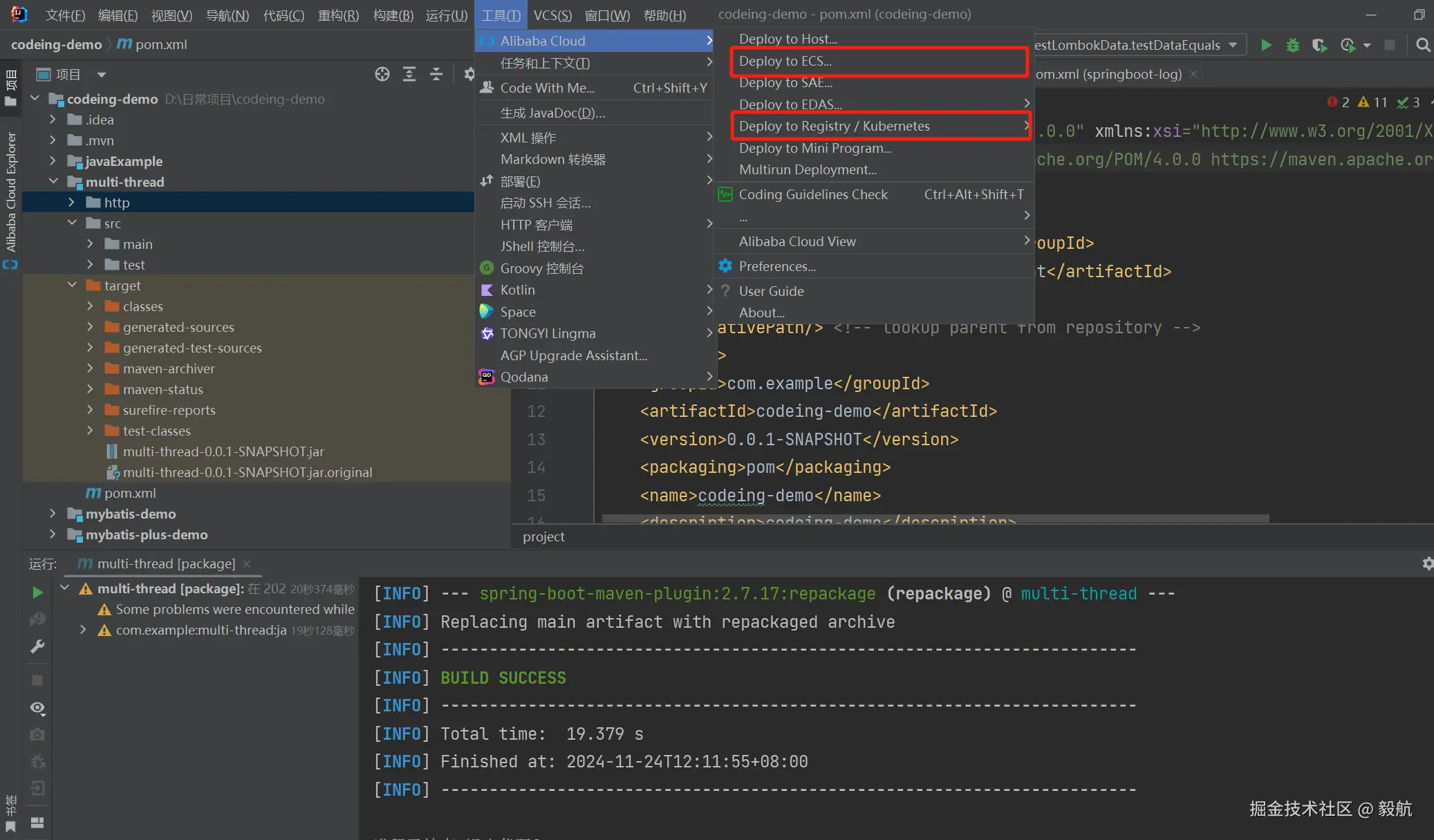
Task: Click the green Run button in toolbar
Action: point(1266,45)
